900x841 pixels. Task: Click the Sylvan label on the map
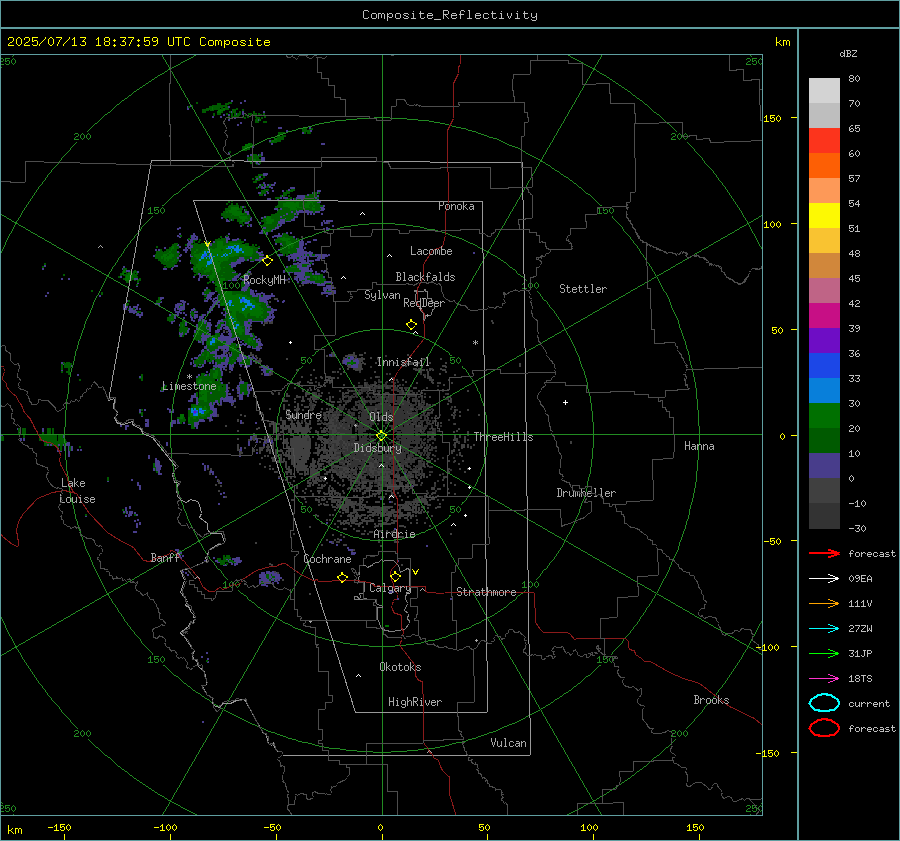click(x=382, y=295)
